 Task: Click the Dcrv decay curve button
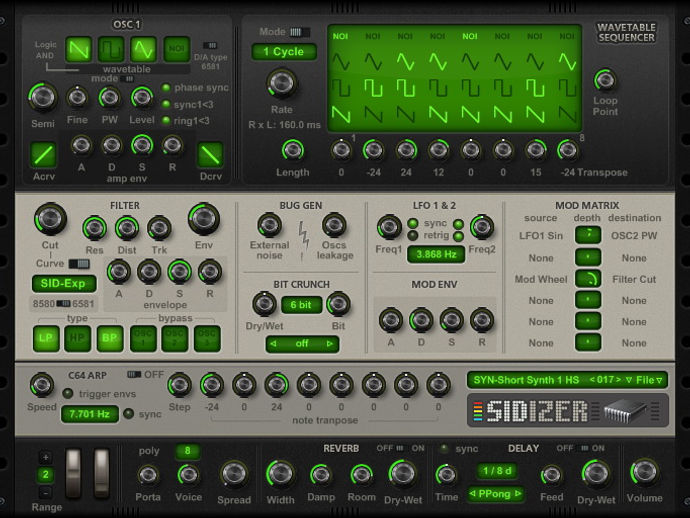(210, 154)
